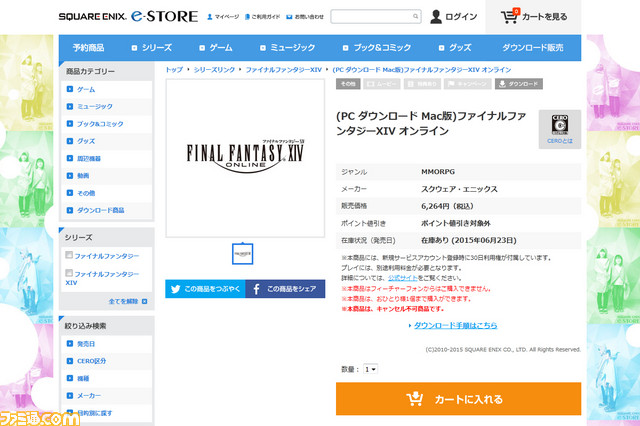The image size is (640, 426).
Task: Go to 予約商品 in nav bar
Action: (x=89, y=48)
